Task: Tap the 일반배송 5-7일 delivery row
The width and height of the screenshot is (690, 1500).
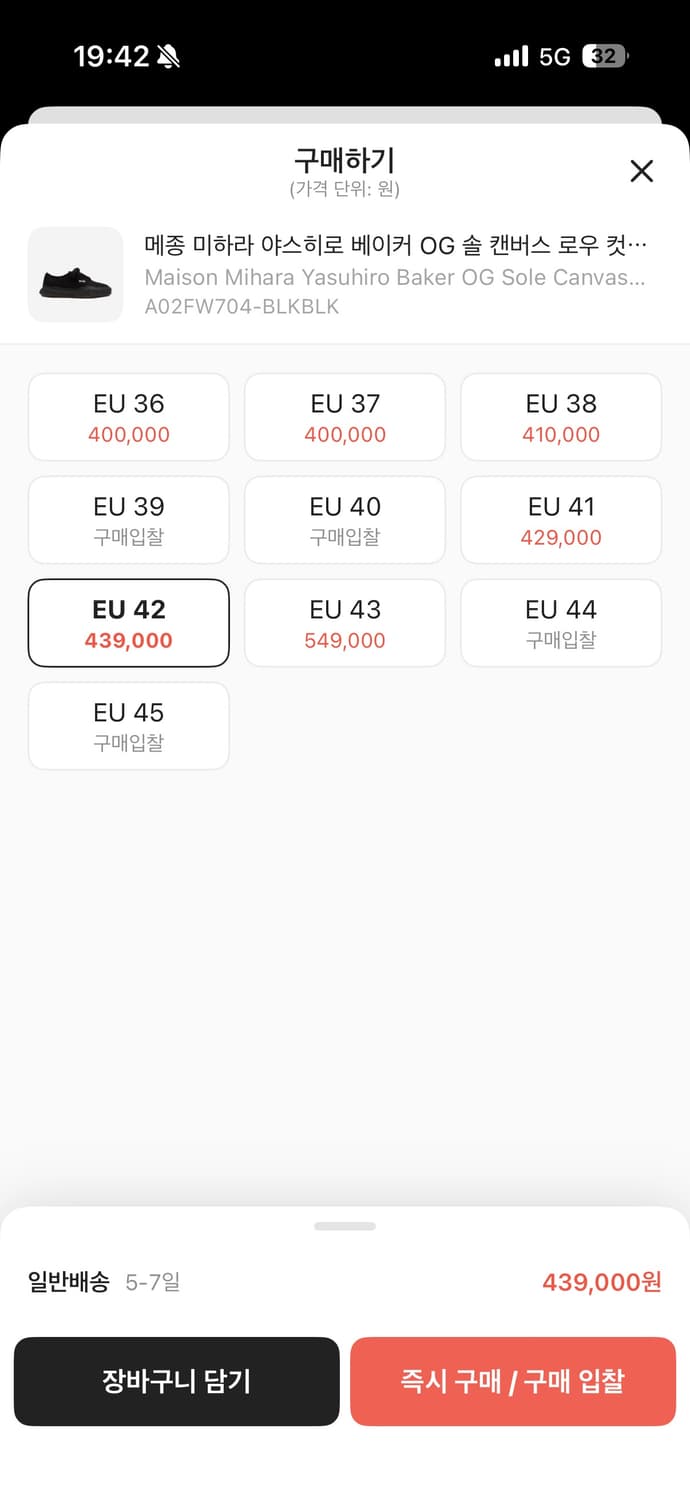Action: pos(105,1282)
